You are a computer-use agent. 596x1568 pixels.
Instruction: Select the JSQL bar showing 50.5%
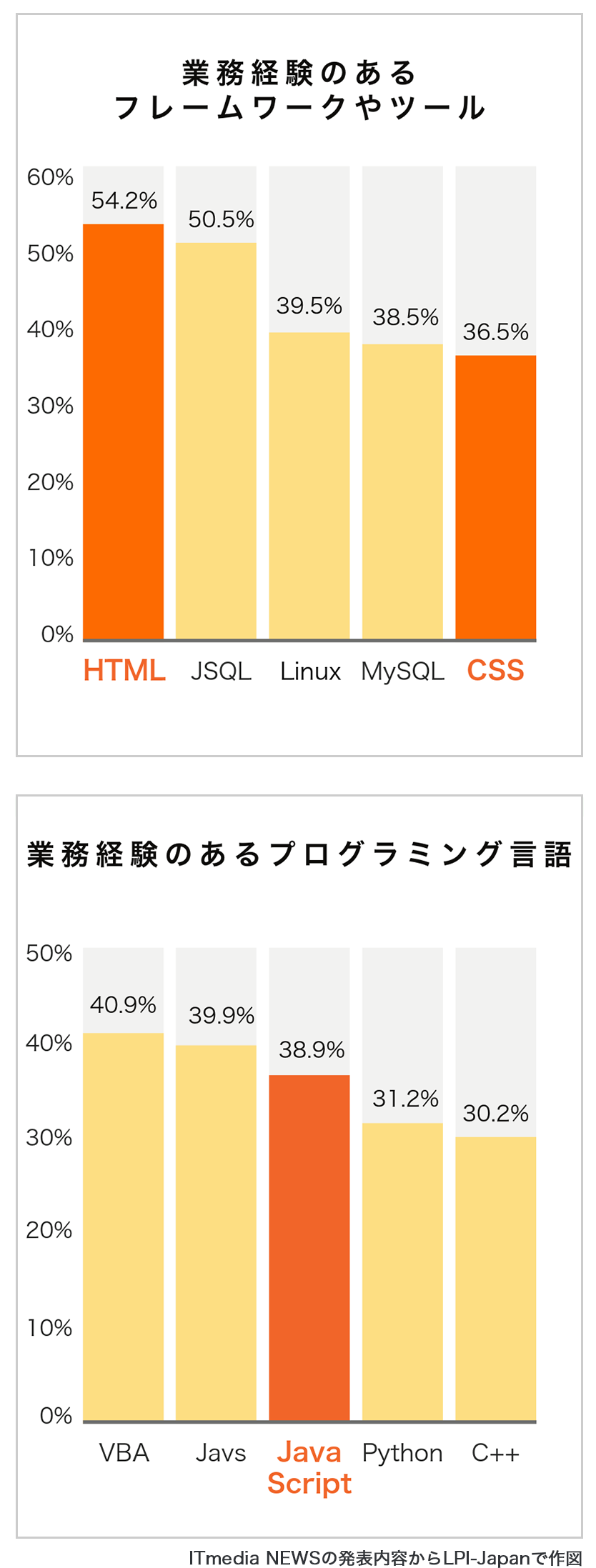coord(216,440)
